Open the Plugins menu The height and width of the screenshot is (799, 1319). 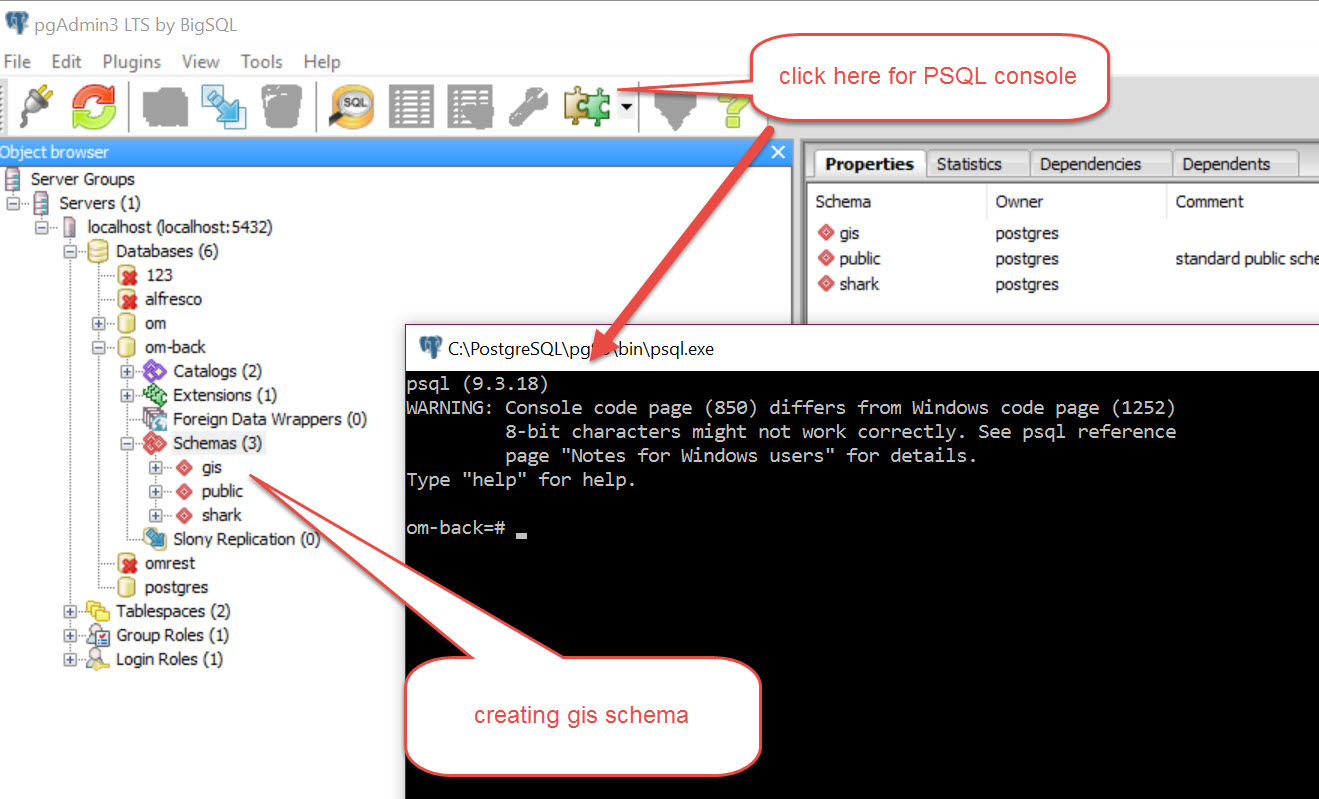(x=131, y=61)
